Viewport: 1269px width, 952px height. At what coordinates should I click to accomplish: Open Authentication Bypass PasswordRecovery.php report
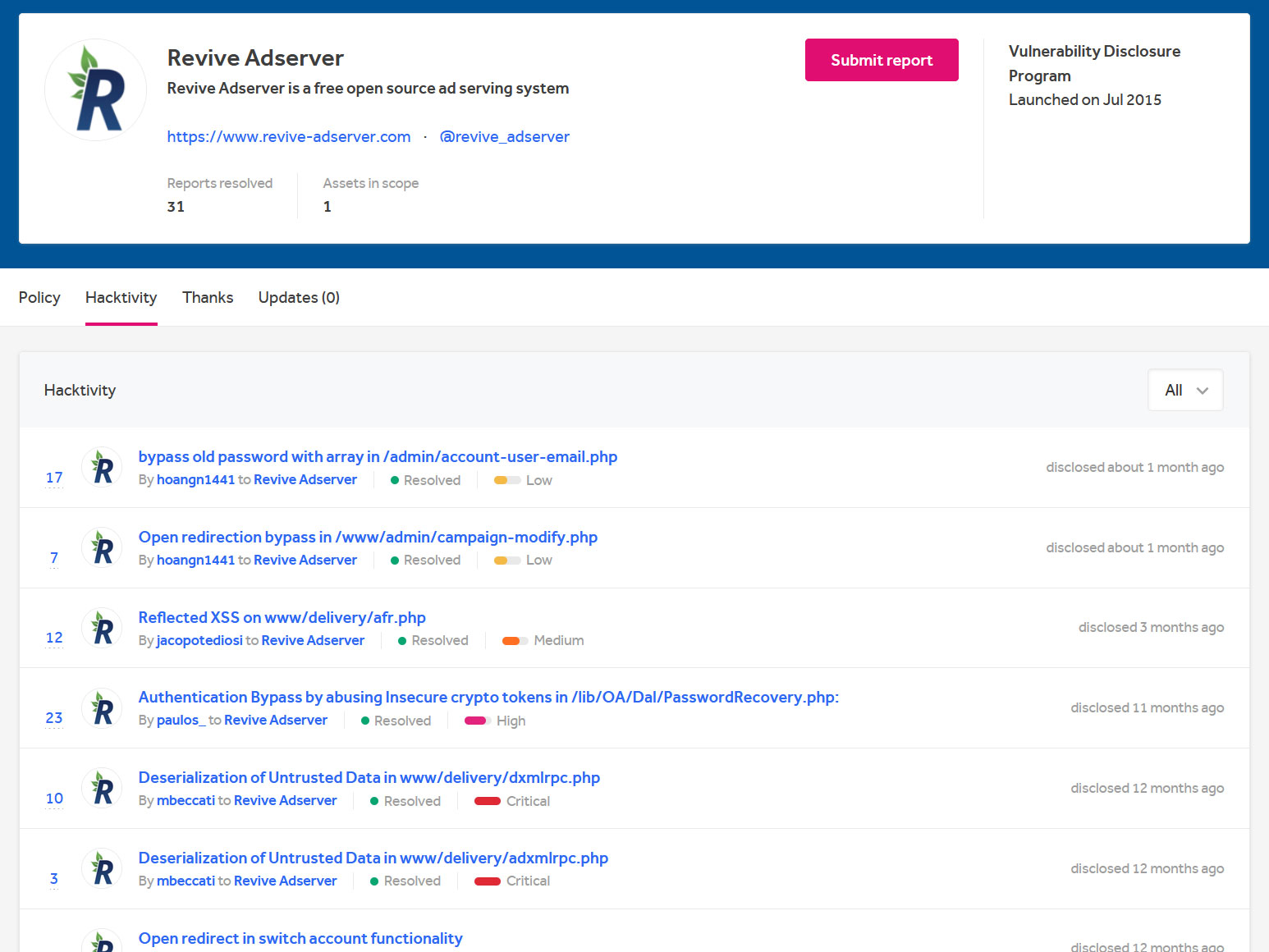[488, 697]
